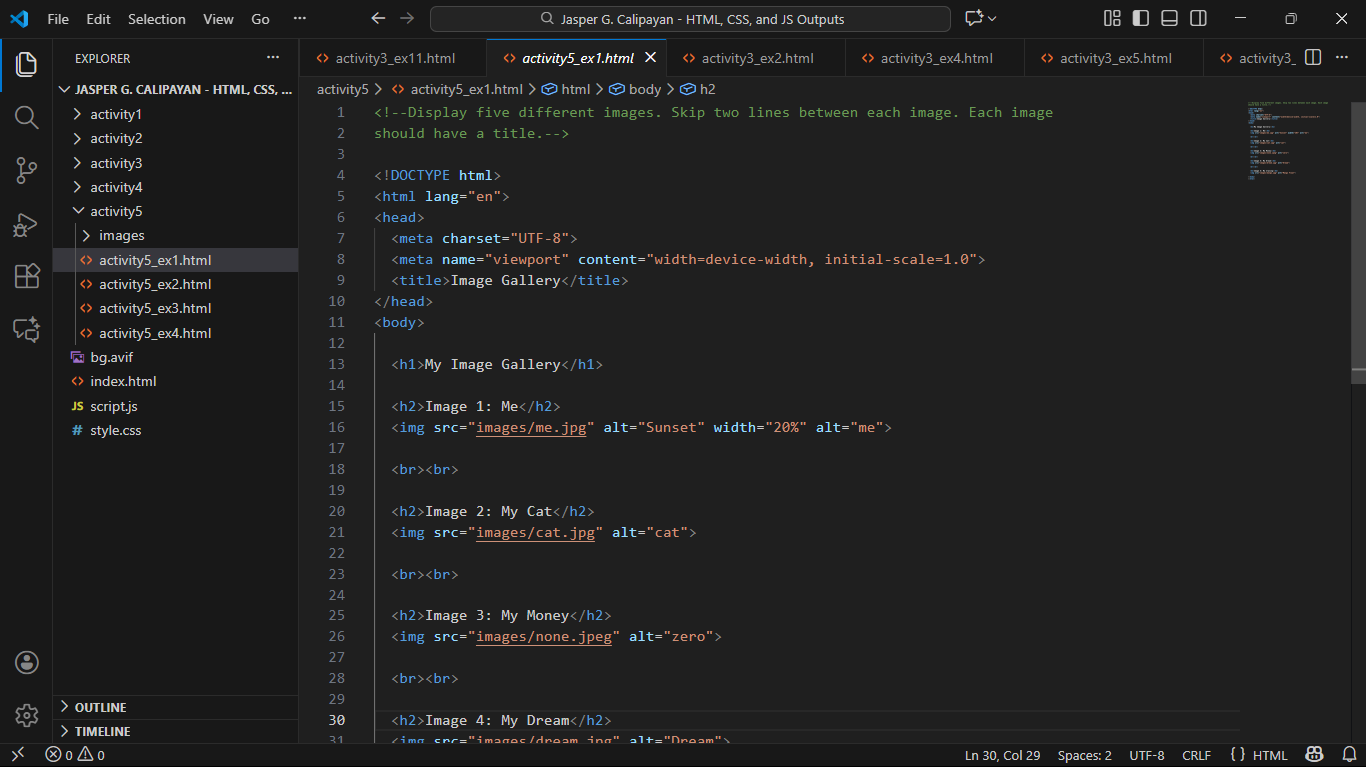Expand the OUTLINE section

click(x=100, y=707)
